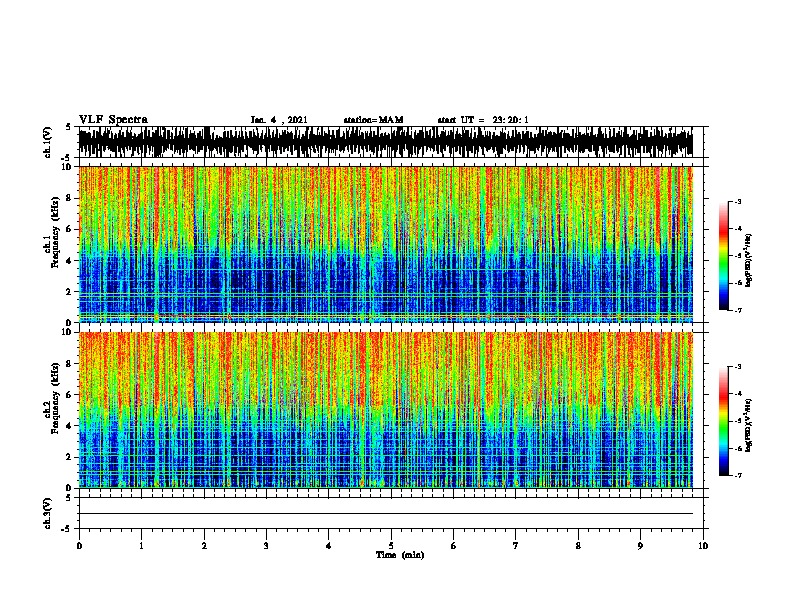Click time axis tick label '0'
This screenshot has height=612, width=792.
(79, 545)
